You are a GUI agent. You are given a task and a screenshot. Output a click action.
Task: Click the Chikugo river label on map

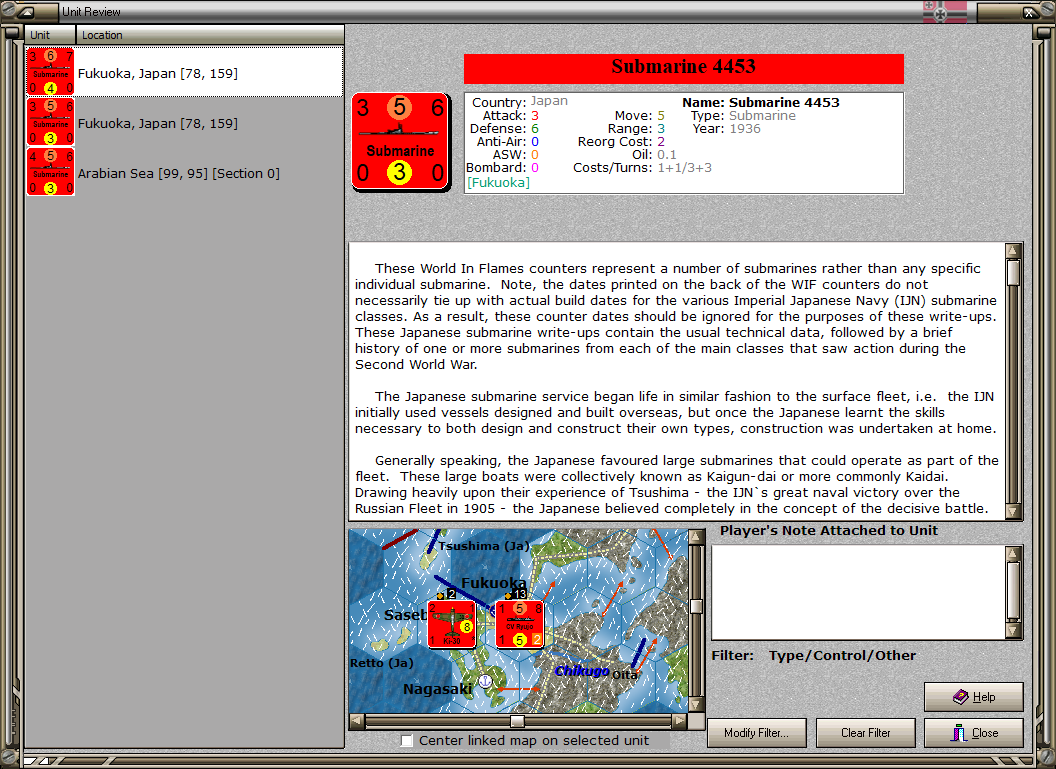coord(582,671)
